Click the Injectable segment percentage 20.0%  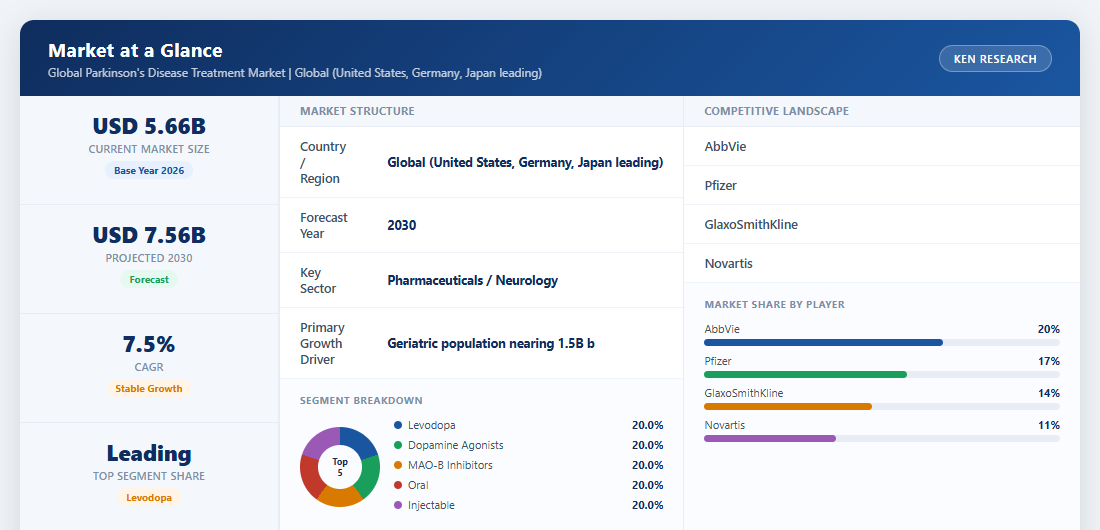pos(648,505)
